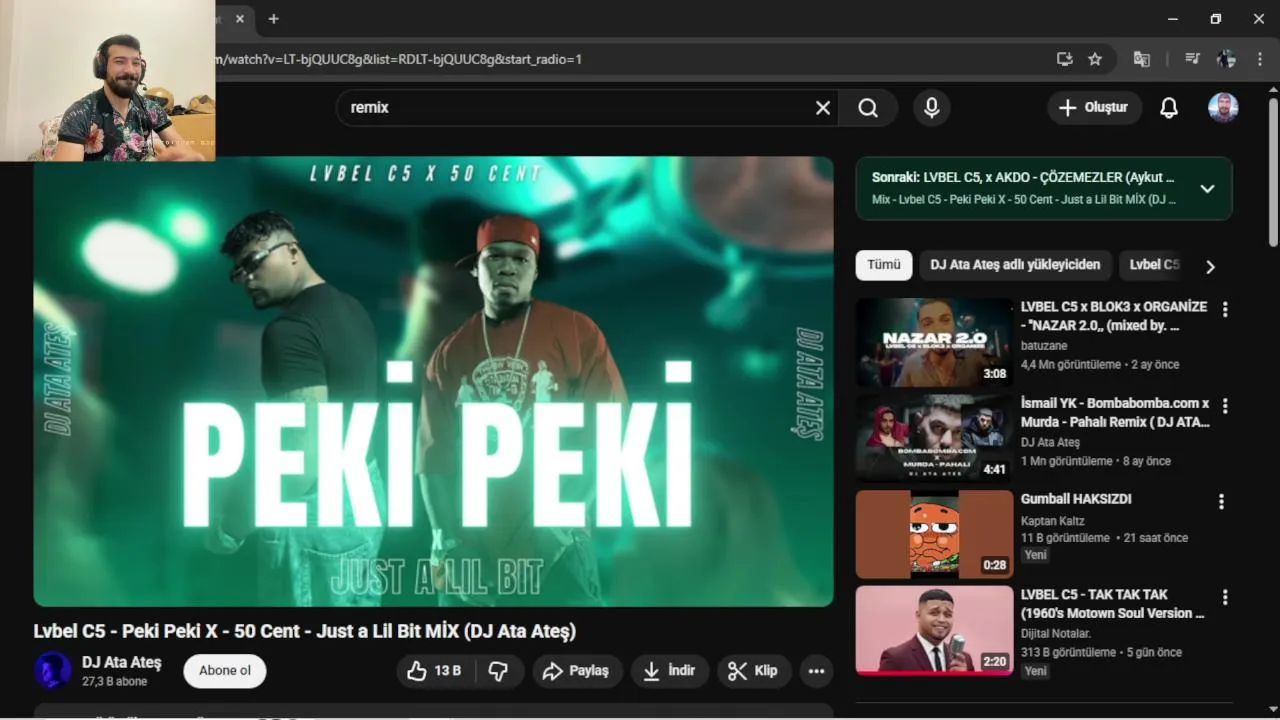The width and height of the screenshot is (1280, 720).
Task: Open NAZAR 2.0 video thumbnail
Action: [x=934, y=342]
